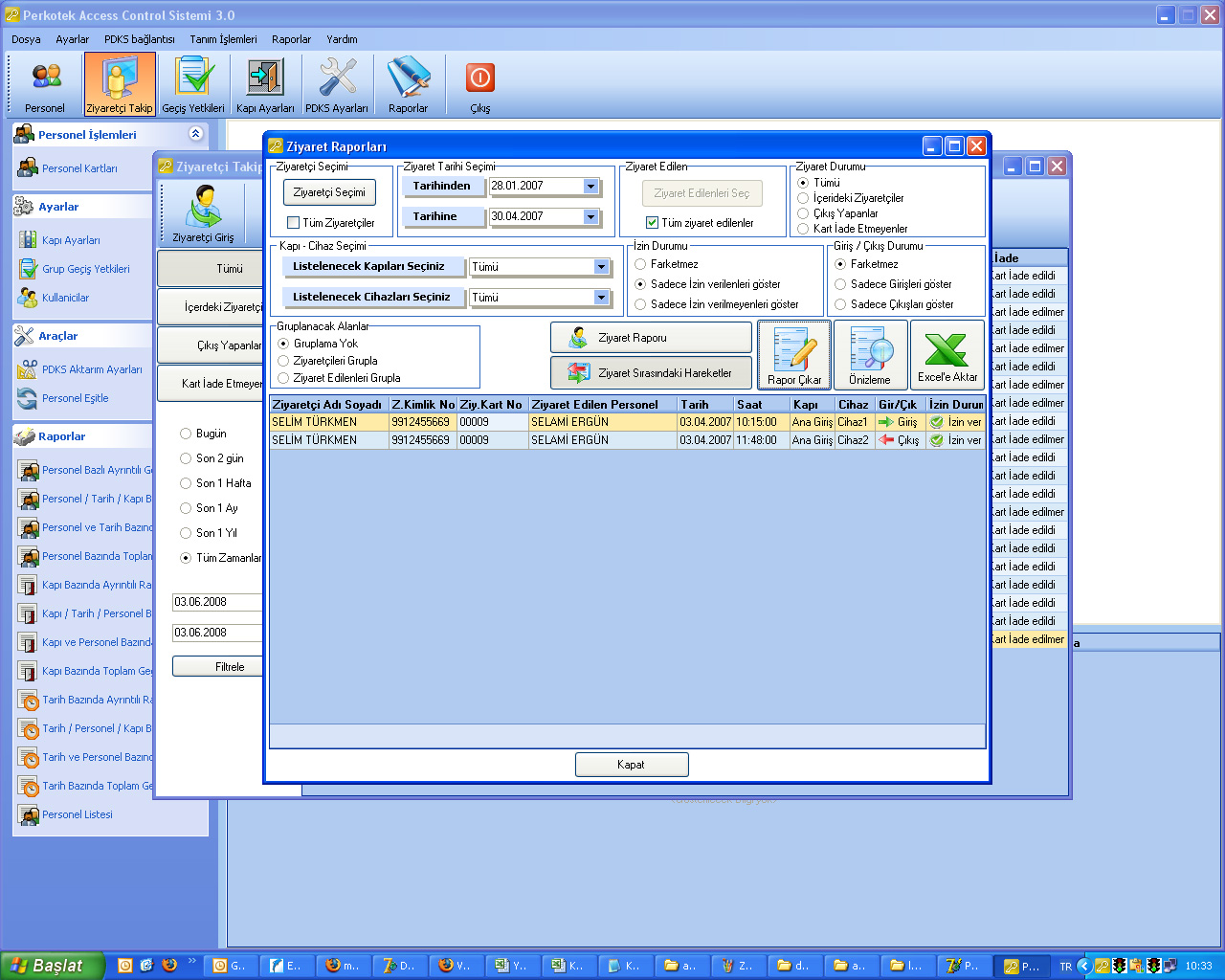The width and height of the screenshot is (1225, 980).
Task: Click the Geçiş Yetkileri toolbar icon
Action: [x=193, y=84]
